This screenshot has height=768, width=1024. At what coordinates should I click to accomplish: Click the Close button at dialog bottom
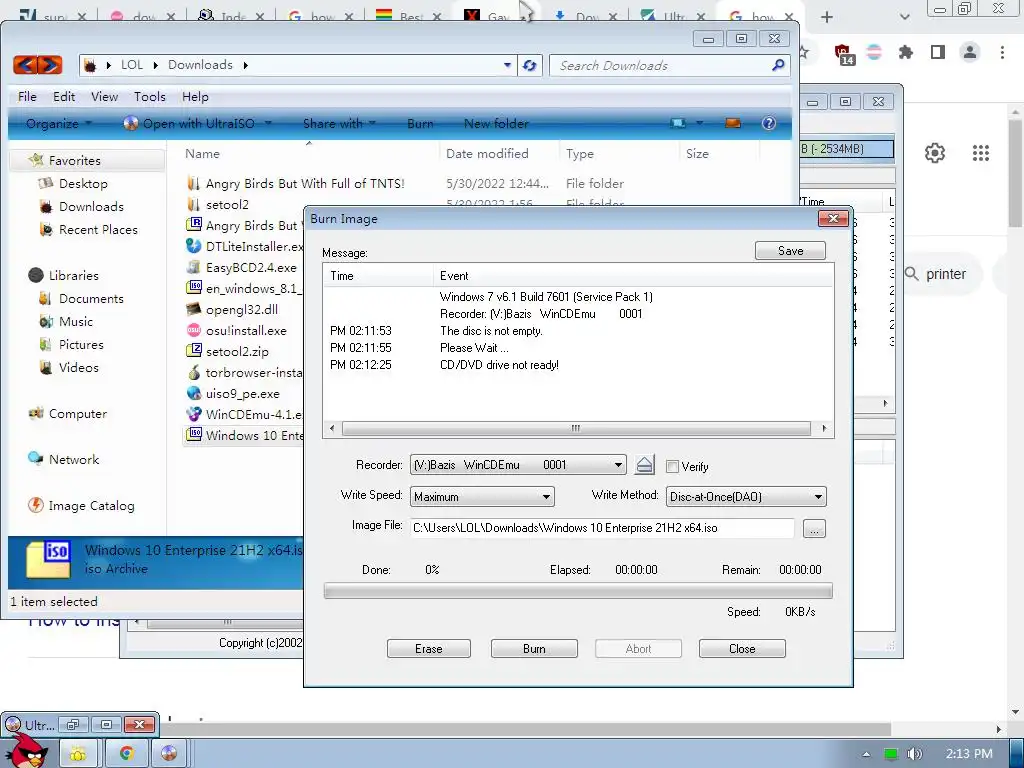tap(742, 648)
